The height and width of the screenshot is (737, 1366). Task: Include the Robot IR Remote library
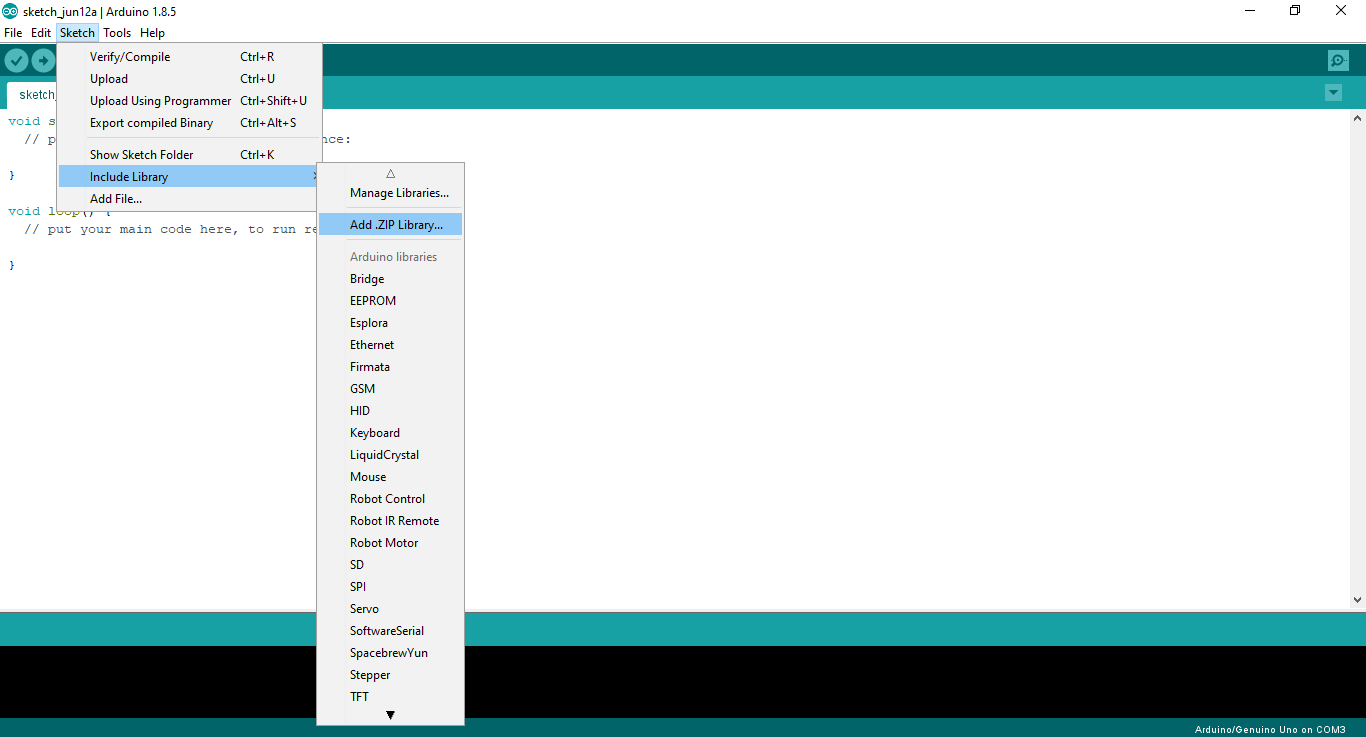click(x=390, y=521)
